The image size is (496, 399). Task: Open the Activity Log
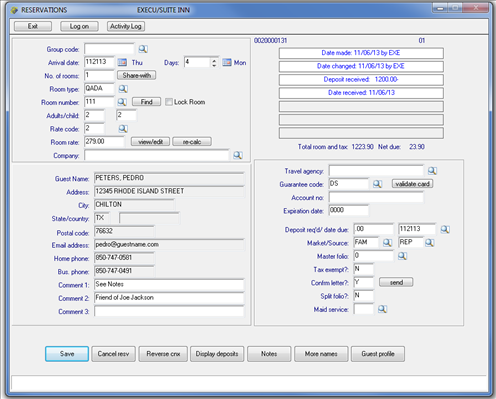coord(126,26)
